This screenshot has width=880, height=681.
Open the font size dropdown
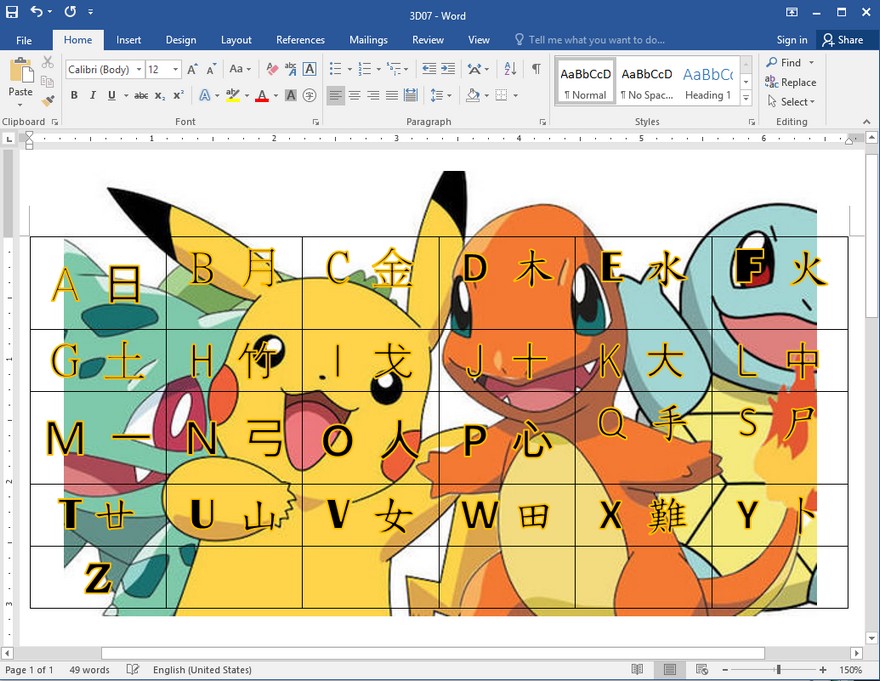[x=176, y=69]
